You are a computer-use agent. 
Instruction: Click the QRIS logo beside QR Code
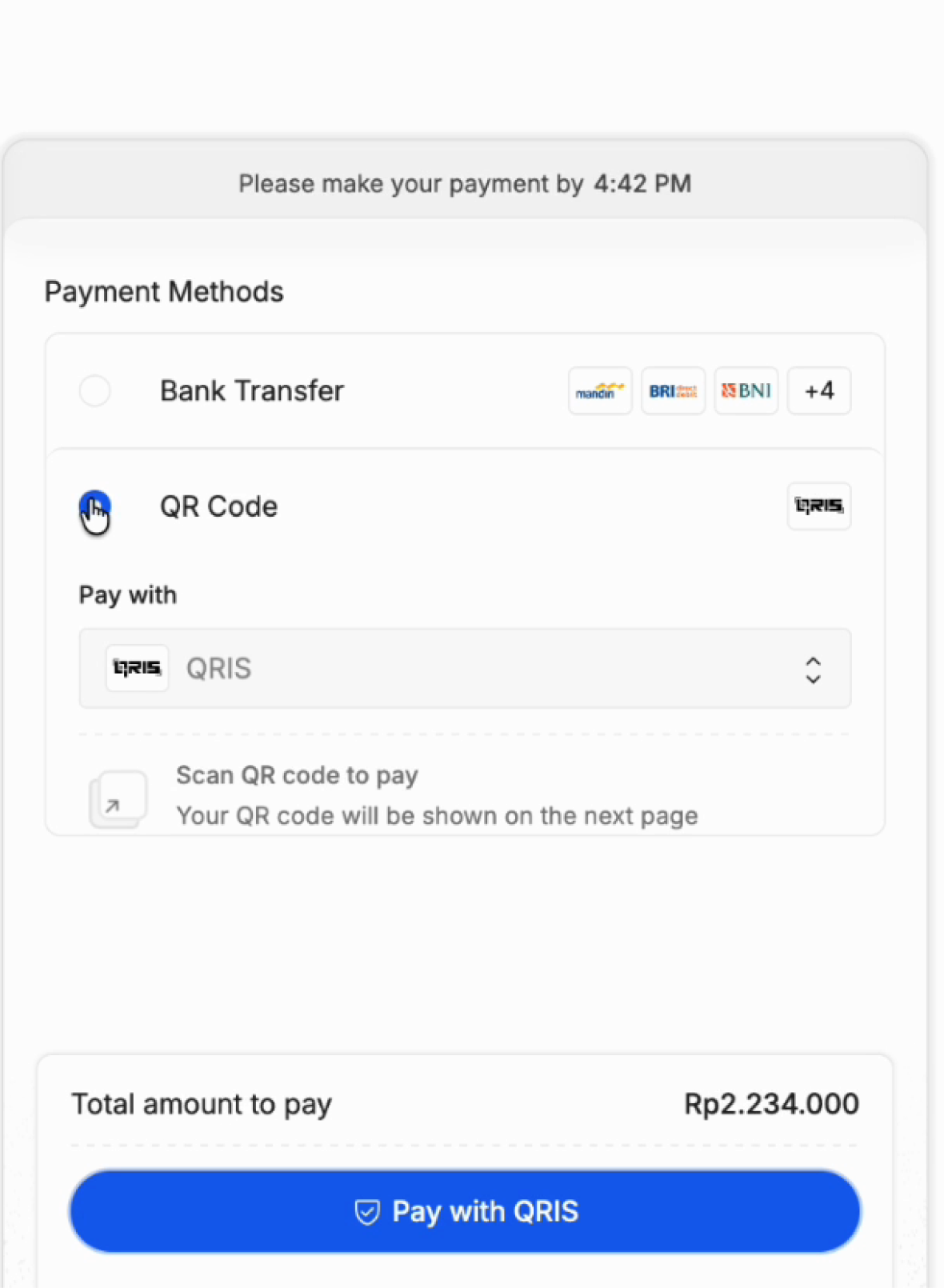click(x=819, y=506)
